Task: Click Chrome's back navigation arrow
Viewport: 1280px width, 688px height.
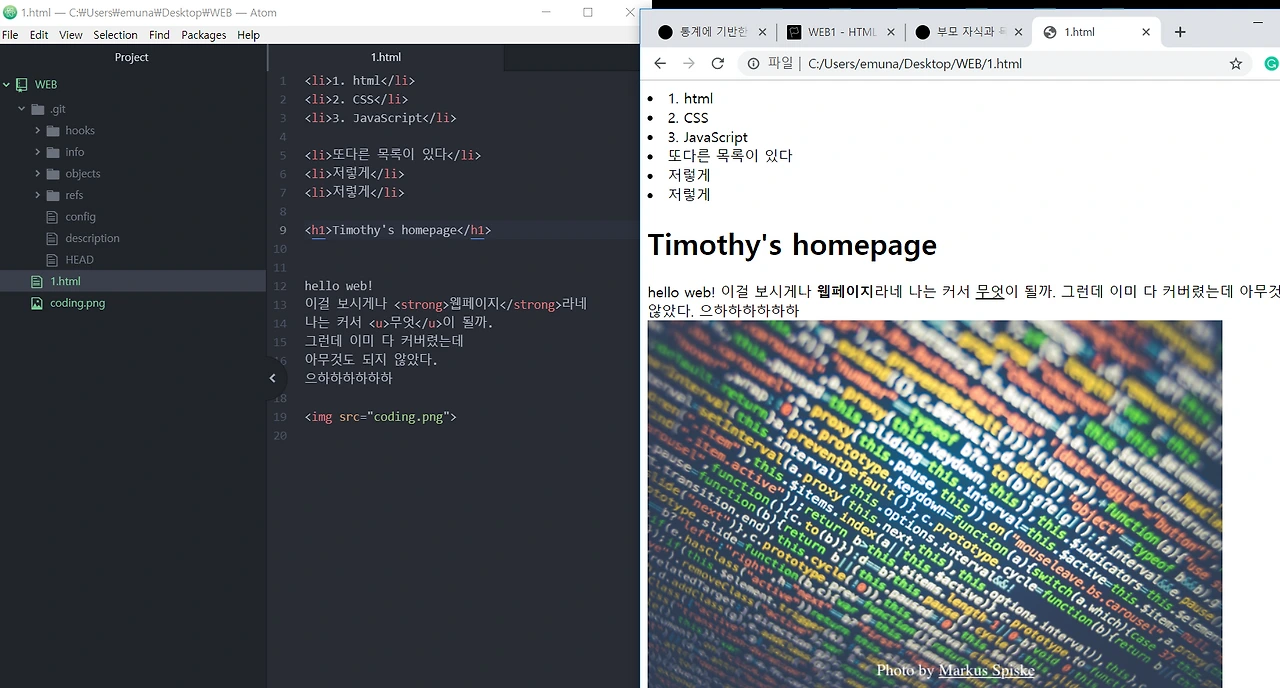Action: click(x=659, y=63)
